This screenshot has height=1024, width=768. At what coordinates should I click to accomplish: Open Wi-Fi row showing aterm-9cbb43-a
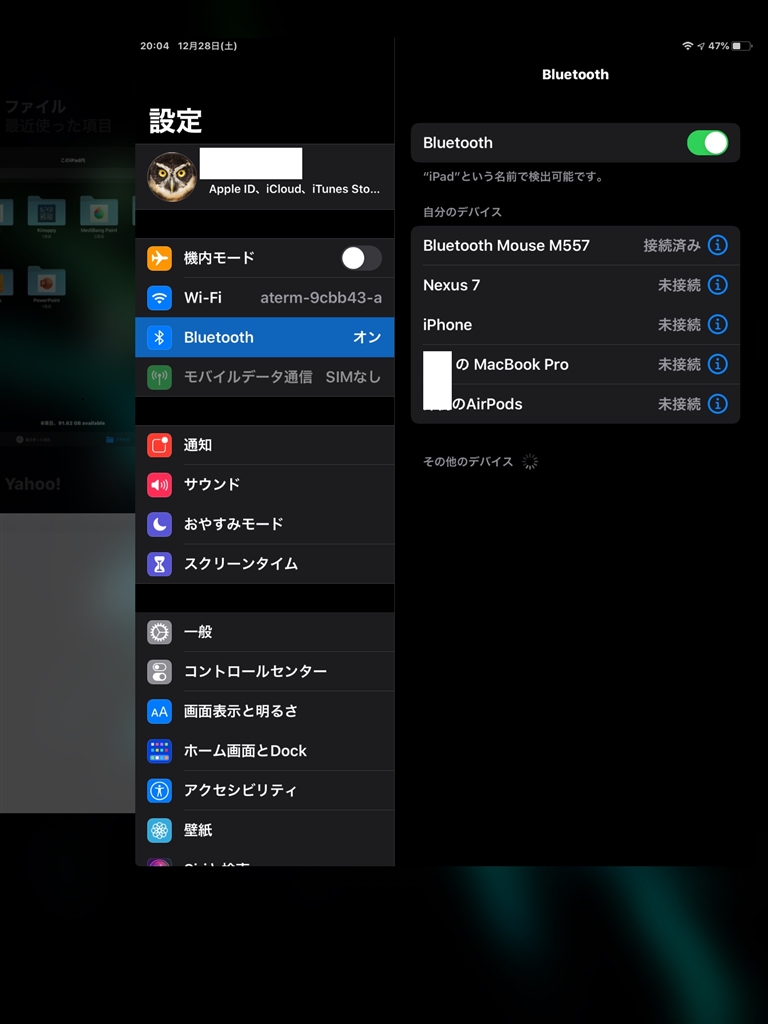[x=264, y=298]
